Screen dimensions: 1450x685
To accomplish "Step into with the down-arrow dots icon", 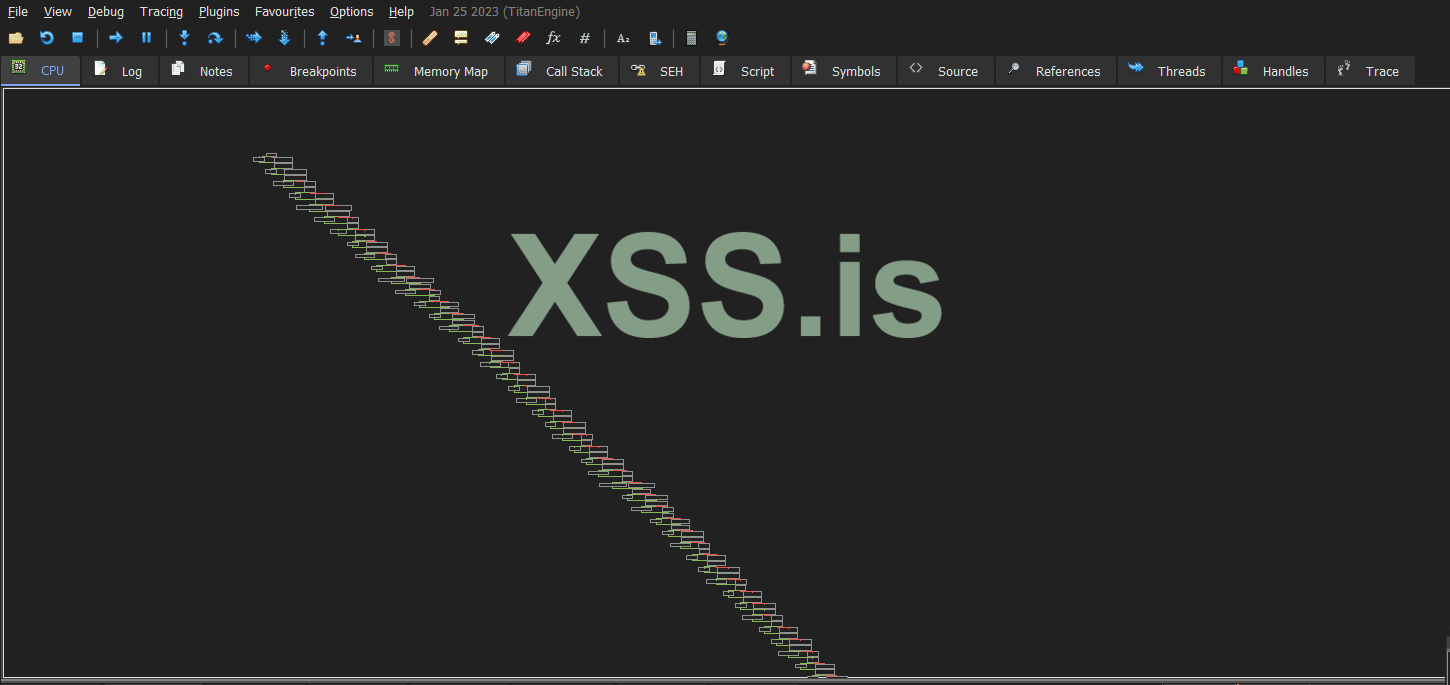I will tap(184, 38).
